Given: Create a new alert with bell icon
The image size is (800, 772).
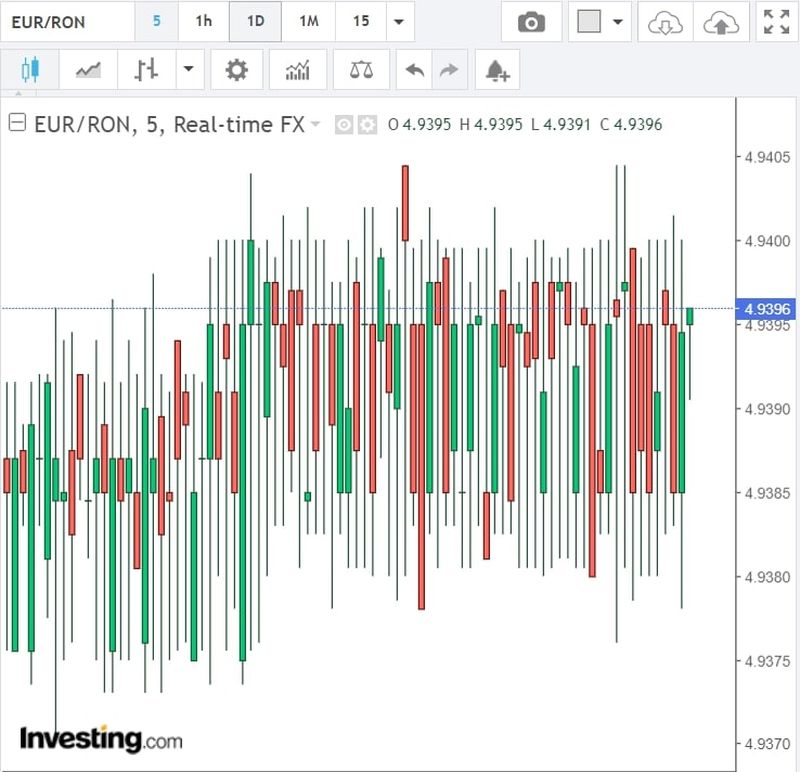Looking at the screenshot, I should tap(497, 70).
